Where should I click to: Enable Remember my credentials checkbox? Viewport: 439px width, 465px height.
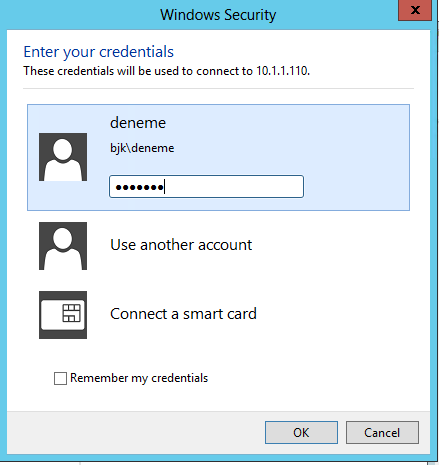tap(60, 378)
